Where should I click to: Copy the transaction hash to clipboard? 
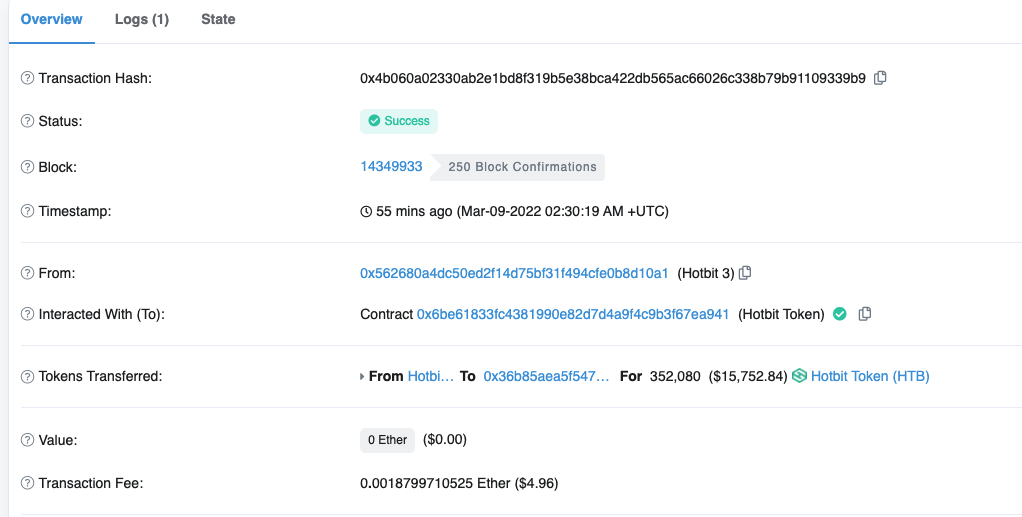880,78
